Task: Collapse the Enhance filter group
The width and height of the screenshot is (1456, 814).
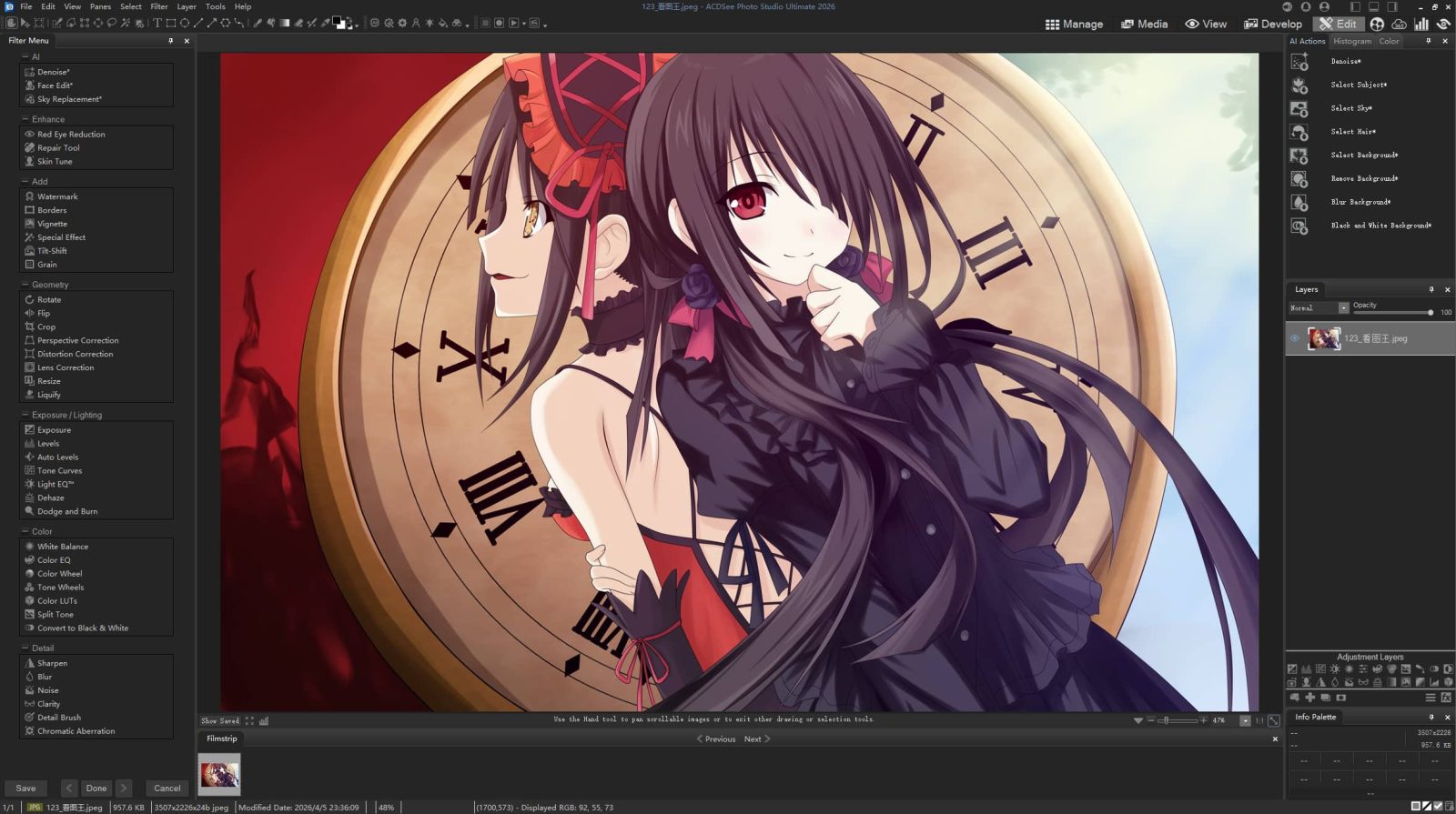Action: coord(25,119)
